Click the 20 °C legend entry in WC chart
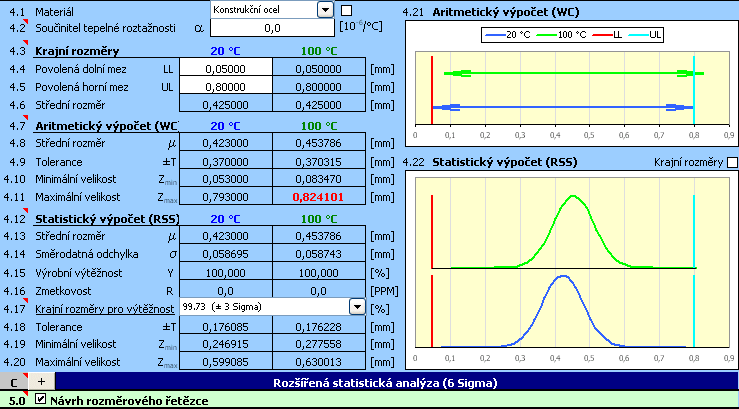Screen dimensions: 739x409 (509, 34)
